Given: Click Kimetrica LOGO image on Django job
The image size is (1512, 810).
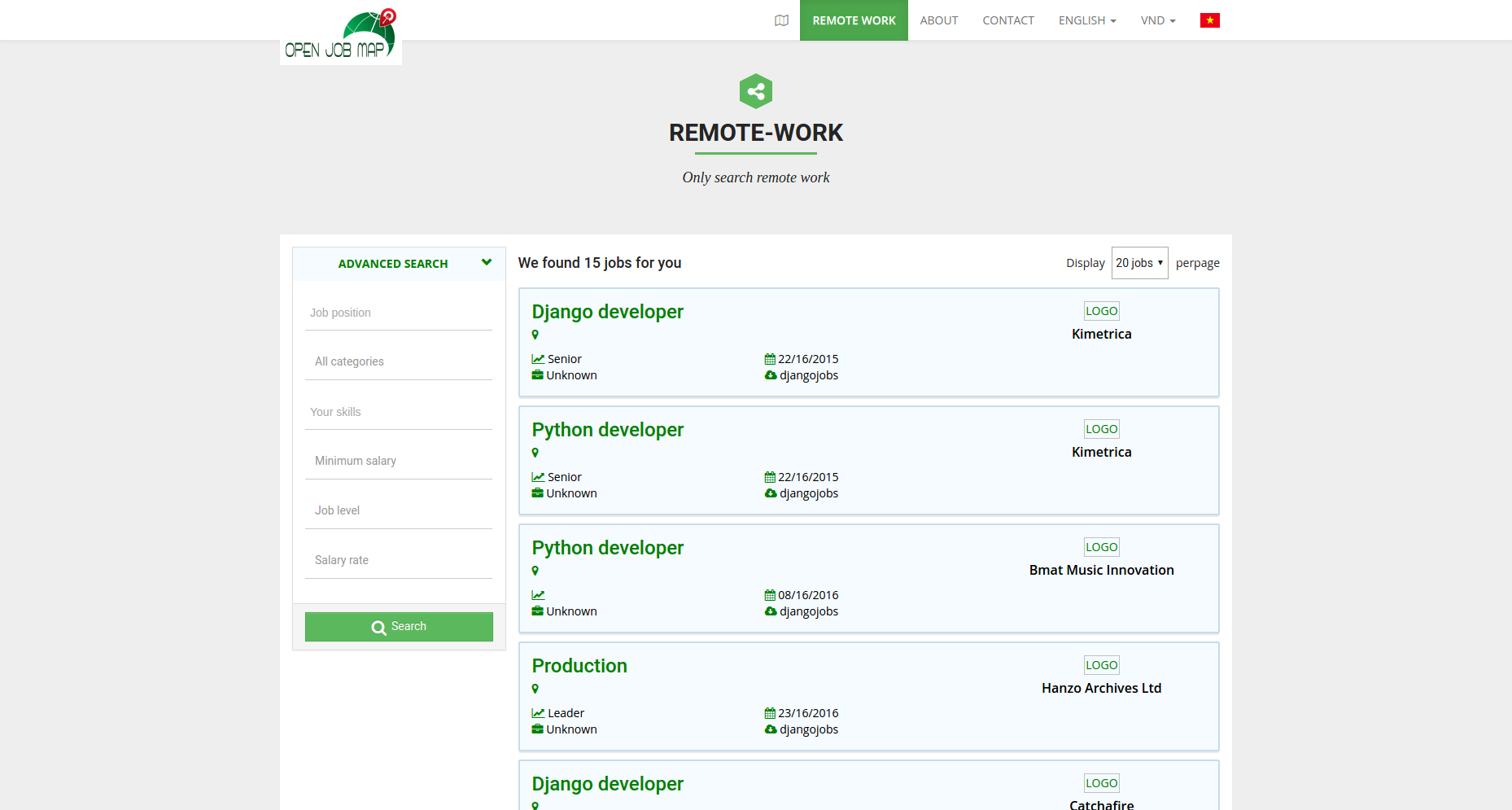Looking at the screenshot, I should tap(1101, 311).
